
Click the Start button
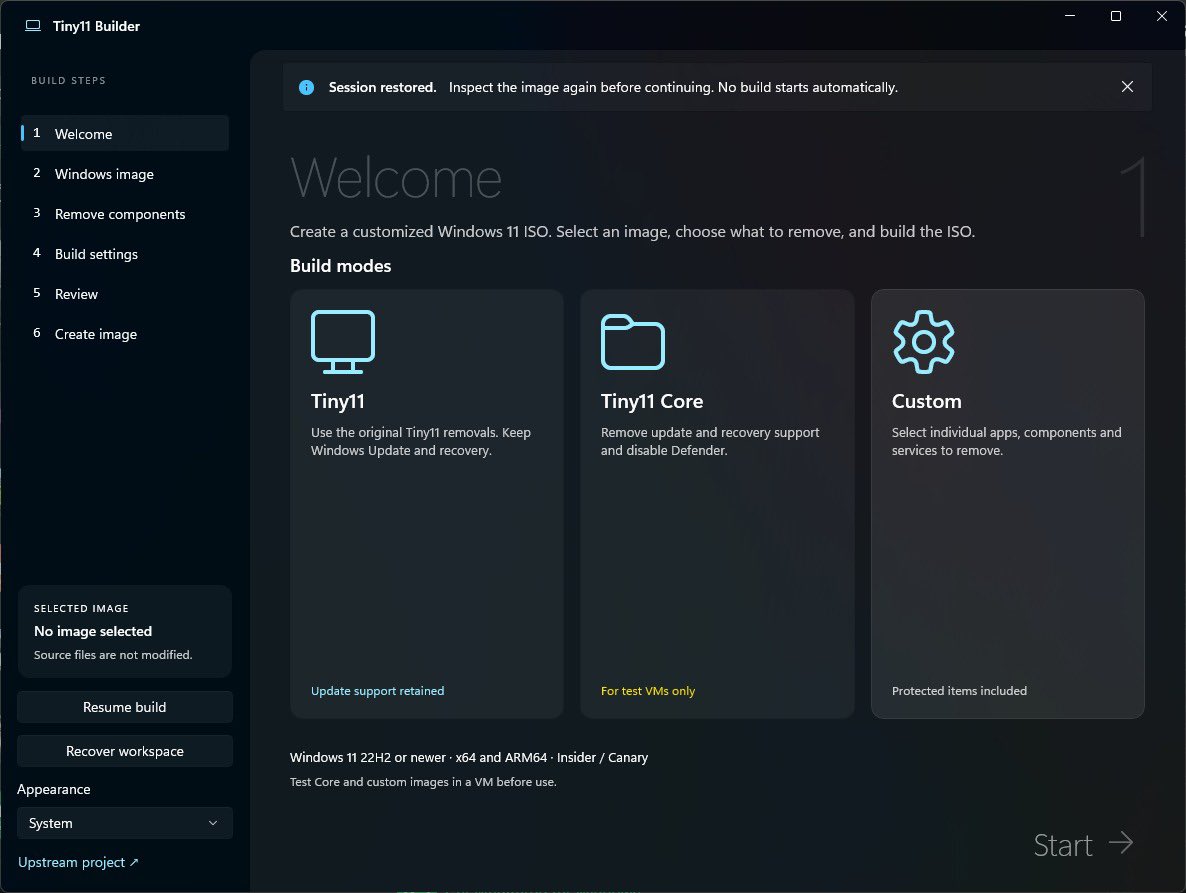coord(1083,845)
